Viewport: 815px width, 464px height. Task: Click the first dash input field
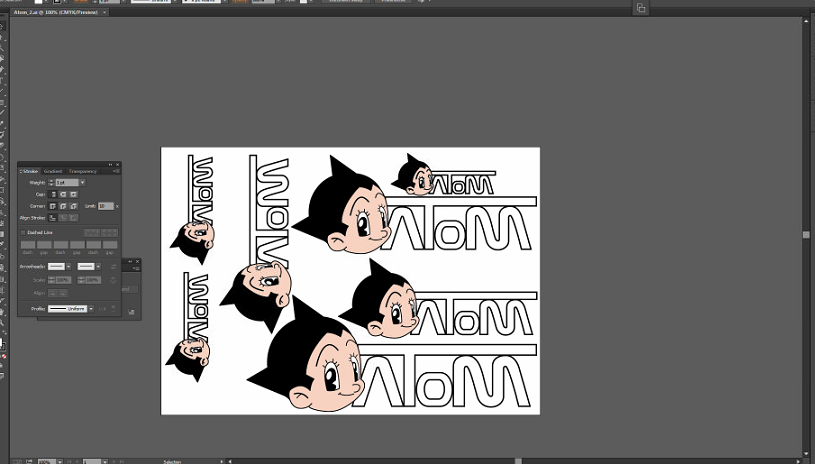click(28, 245)
